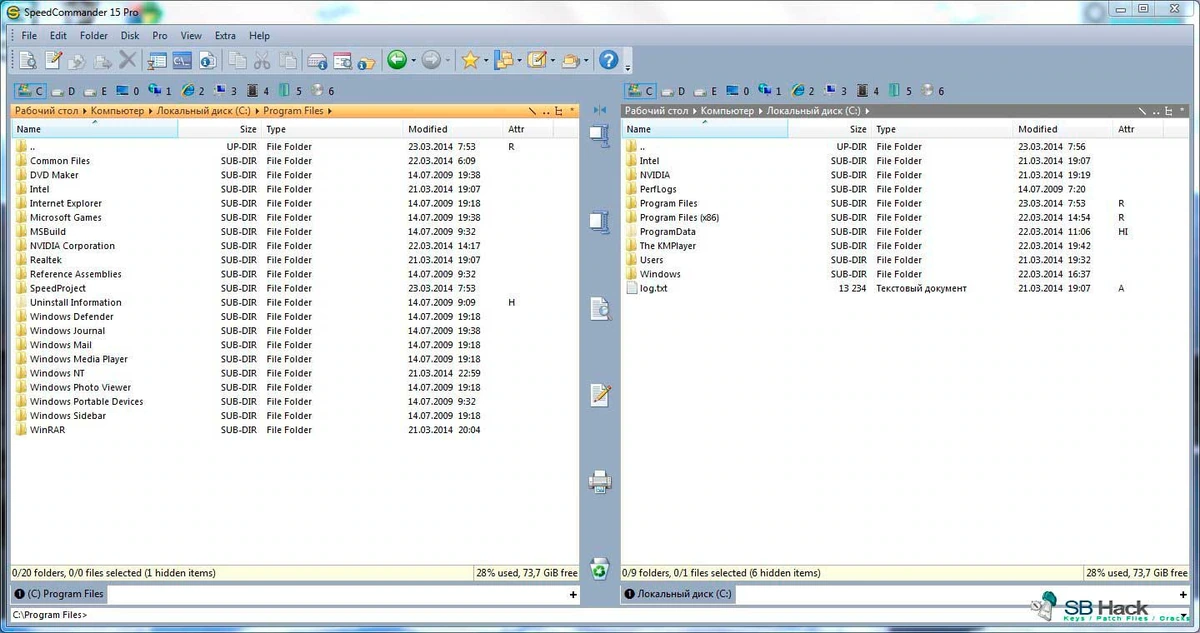Open the Forward history dropdown arrow
The height and width of the screenshot is (633, 1200).
coord(448,61)
